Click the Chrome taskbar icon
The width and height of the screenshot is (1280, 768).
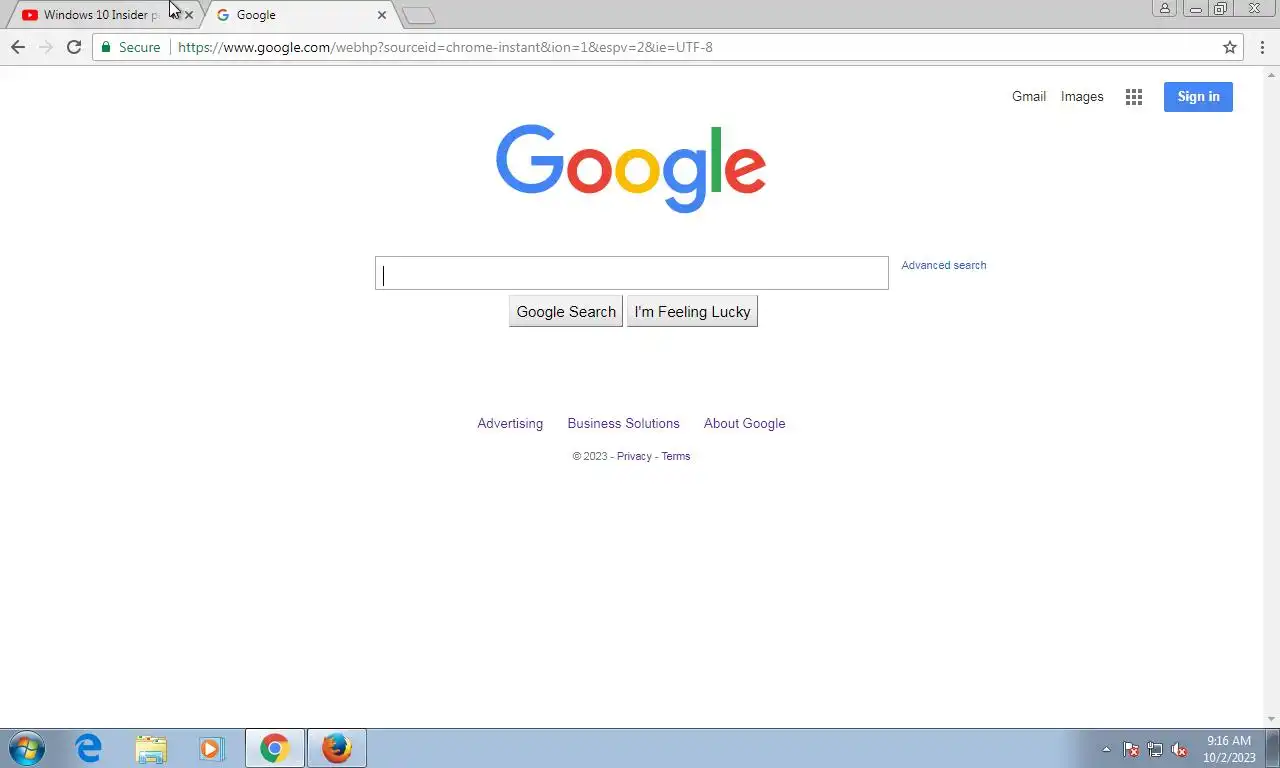(x=275, y=748)
